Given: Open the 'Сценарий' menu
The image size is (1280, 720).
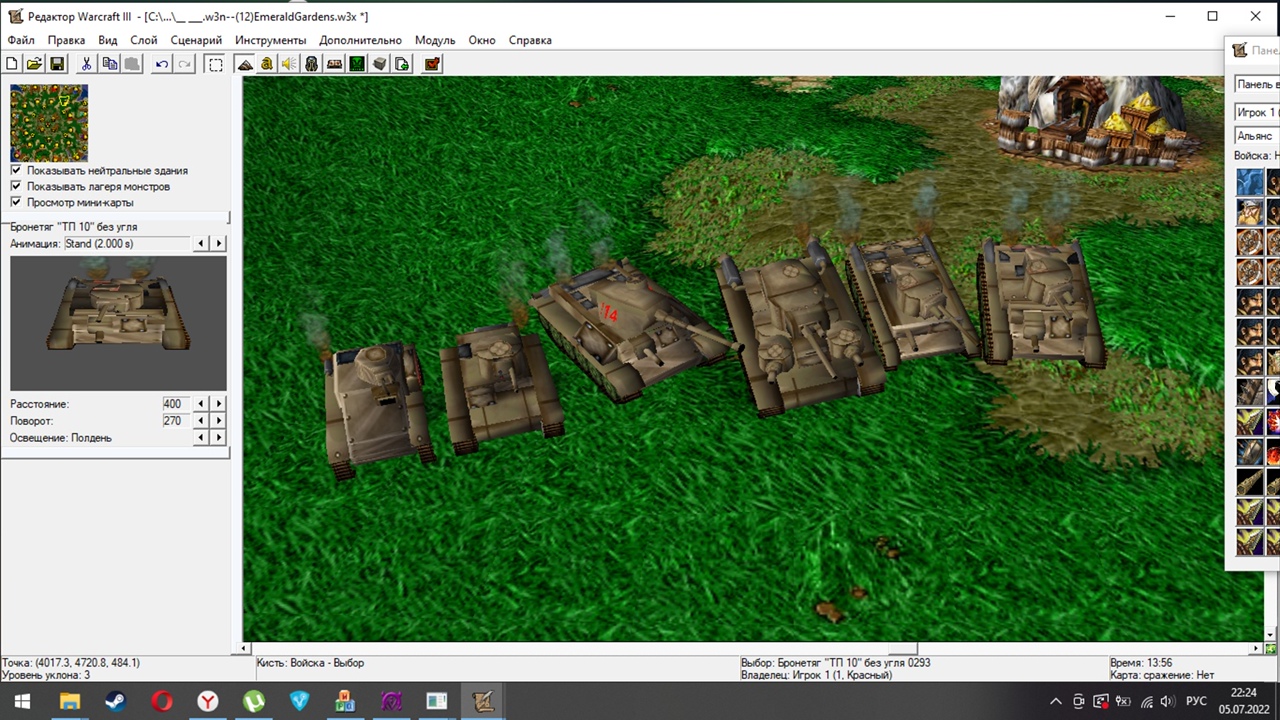Looking at the screenshot, I should (x=197, y=40).
